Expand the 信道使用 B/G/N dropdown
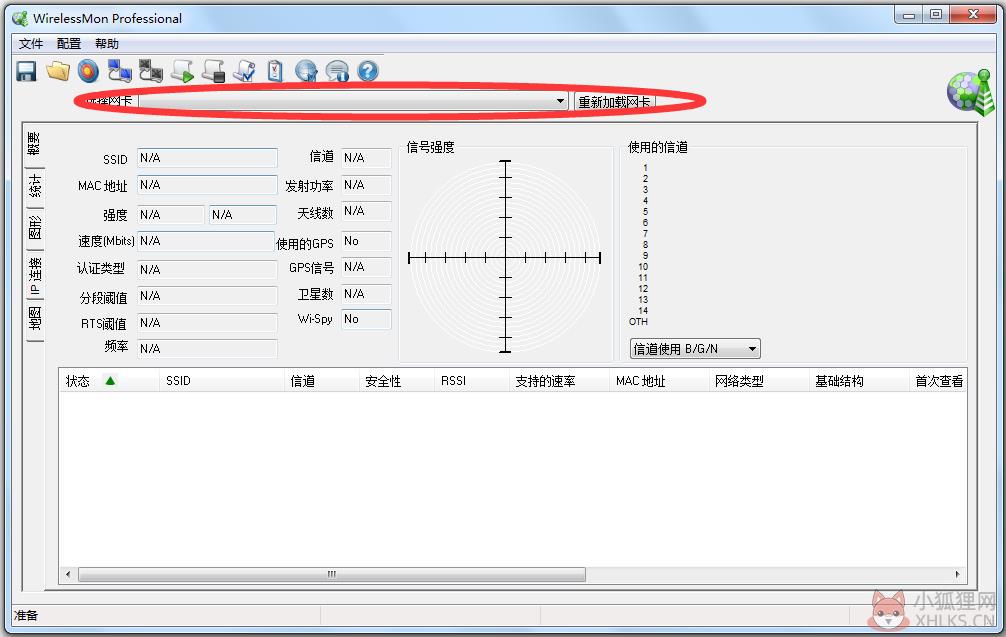This screenshot has width=1006, height=637. tap(695, 349)
